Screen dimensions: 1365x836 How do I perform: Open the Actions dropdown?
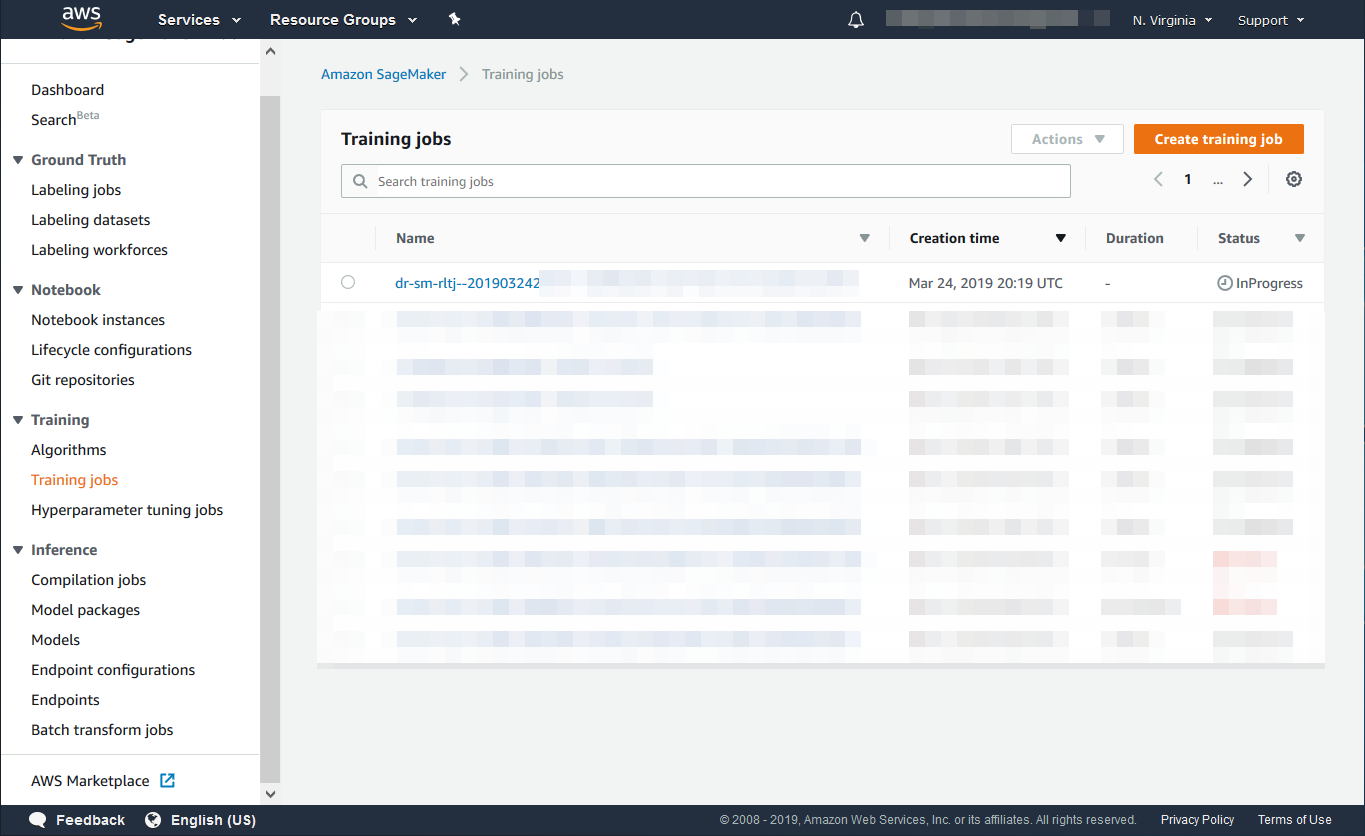pos(1068,139)
